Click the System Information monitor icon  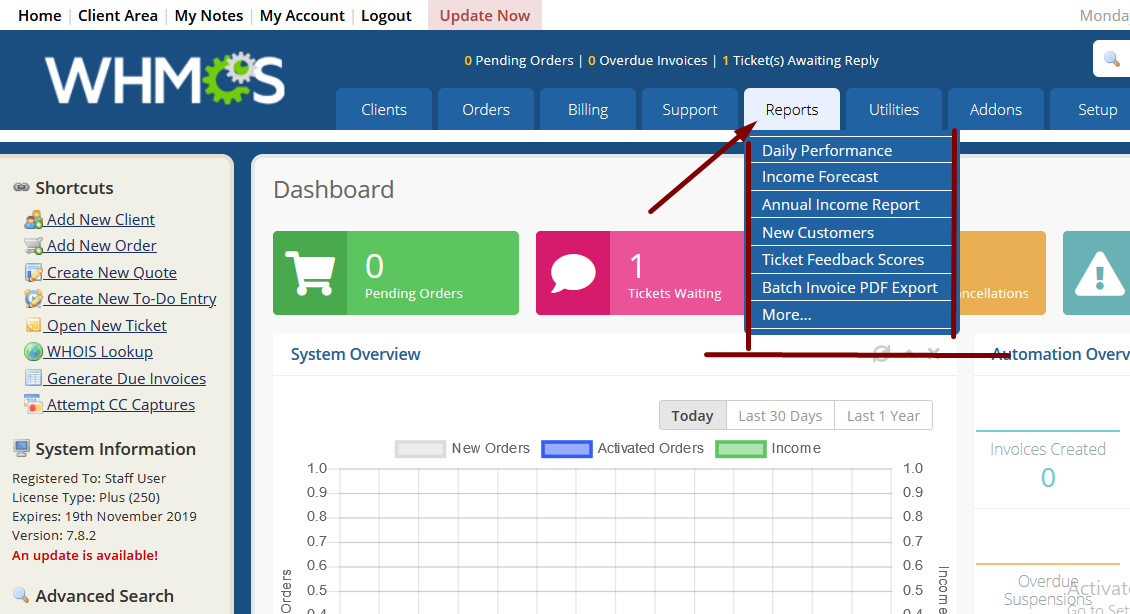pyautogui.click(x=22, y=449)
